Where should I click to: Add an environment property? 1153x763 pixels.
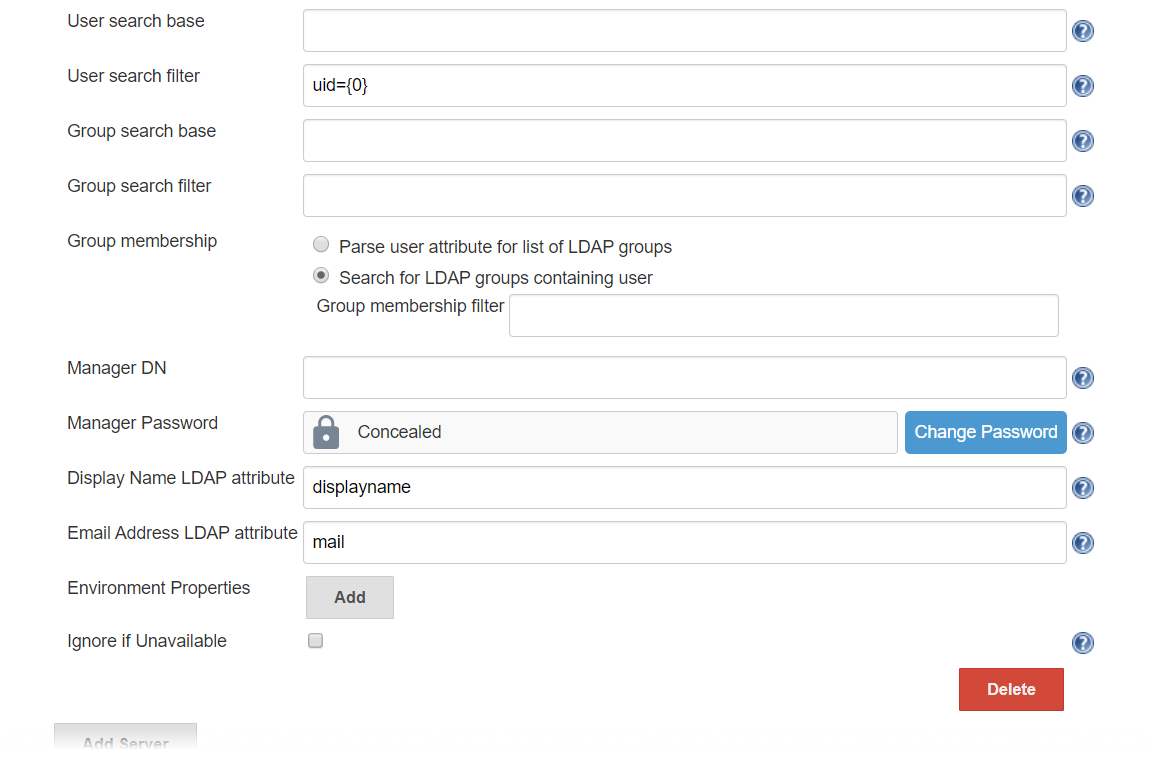tap(349, 597)
